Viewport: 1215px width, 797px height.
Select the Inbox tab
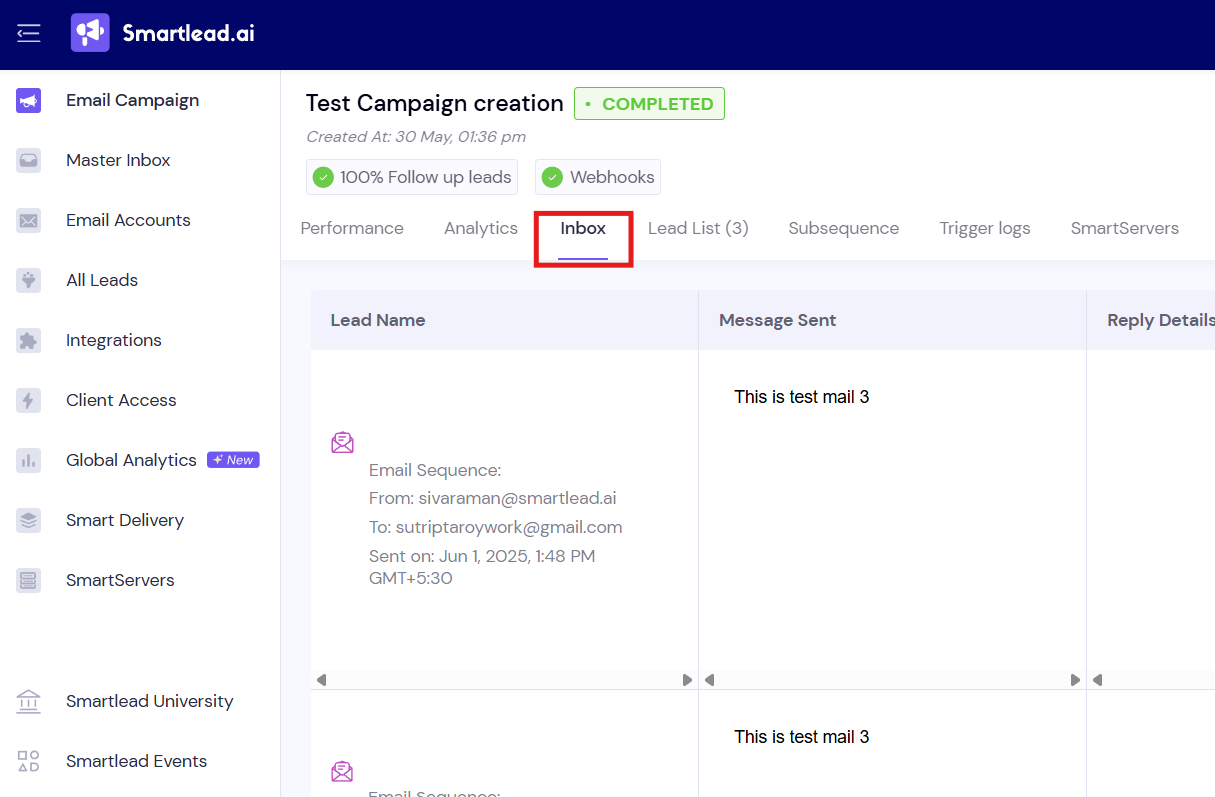click(x=583, y=228)
